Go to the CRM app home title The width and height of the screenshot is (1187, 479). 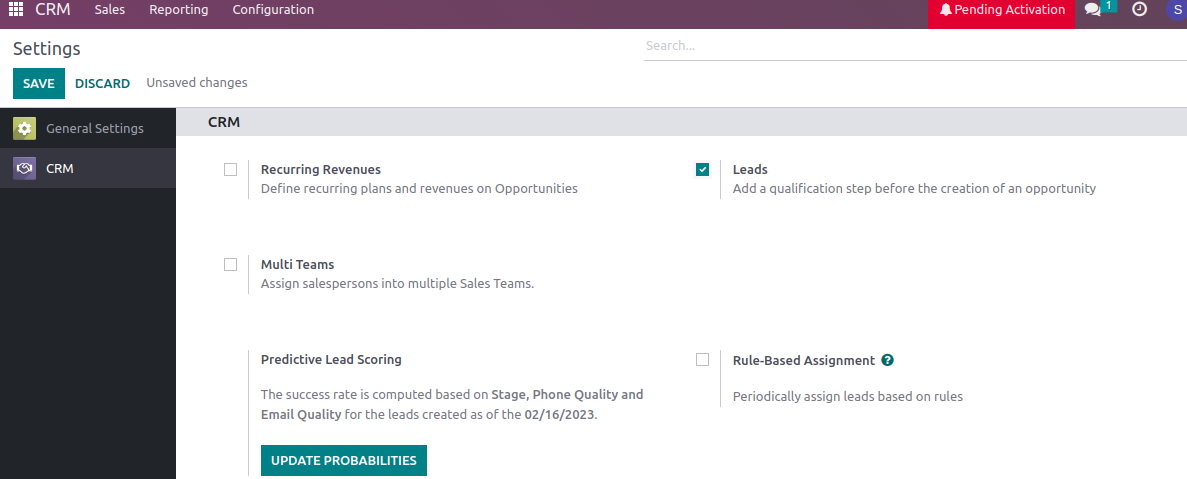tap(53, 10)
